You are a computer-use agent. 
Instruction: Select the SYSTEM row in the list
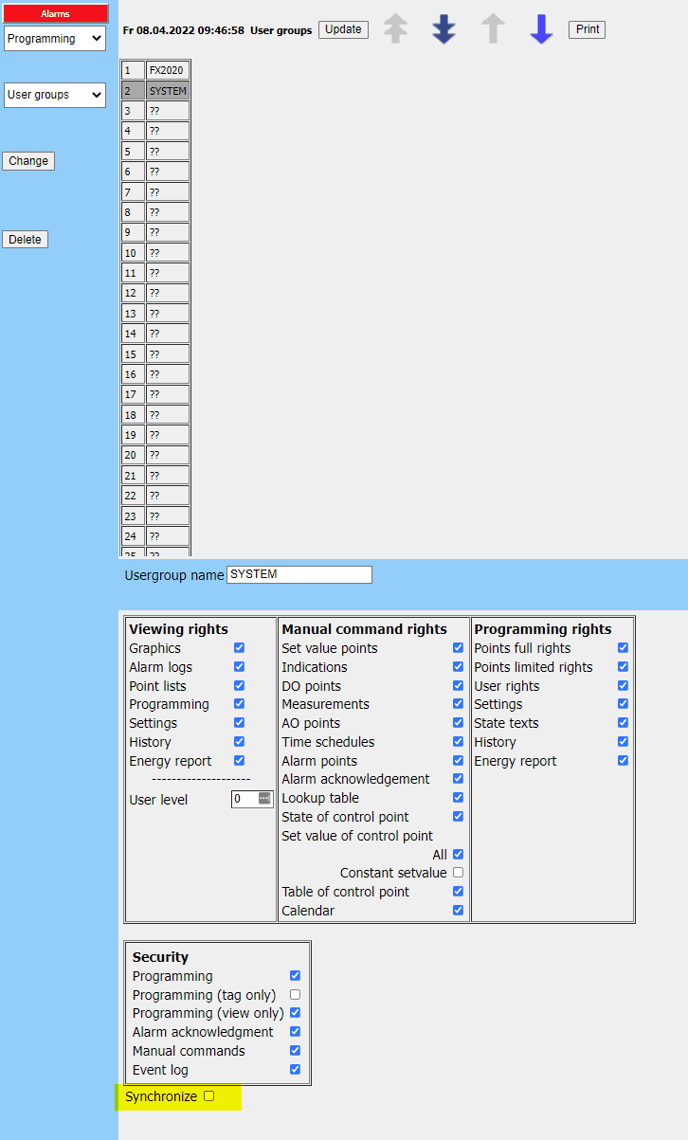coord(155,91)
